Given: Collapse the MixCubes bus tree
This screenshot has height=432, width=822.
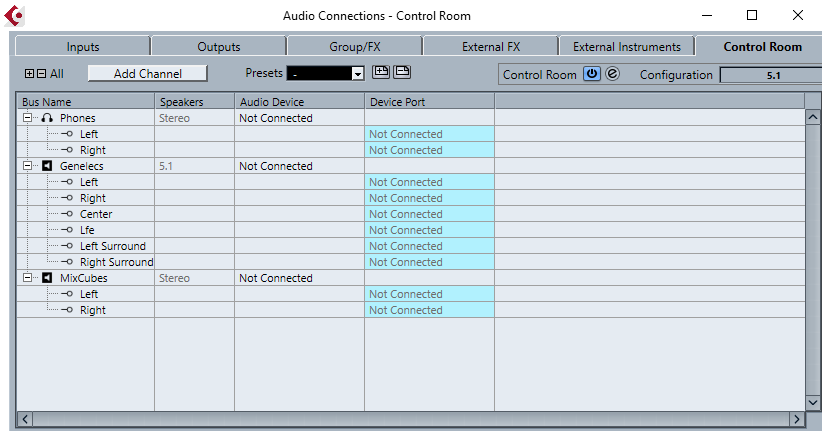Looking at the screenshot, I should [28, 278].
